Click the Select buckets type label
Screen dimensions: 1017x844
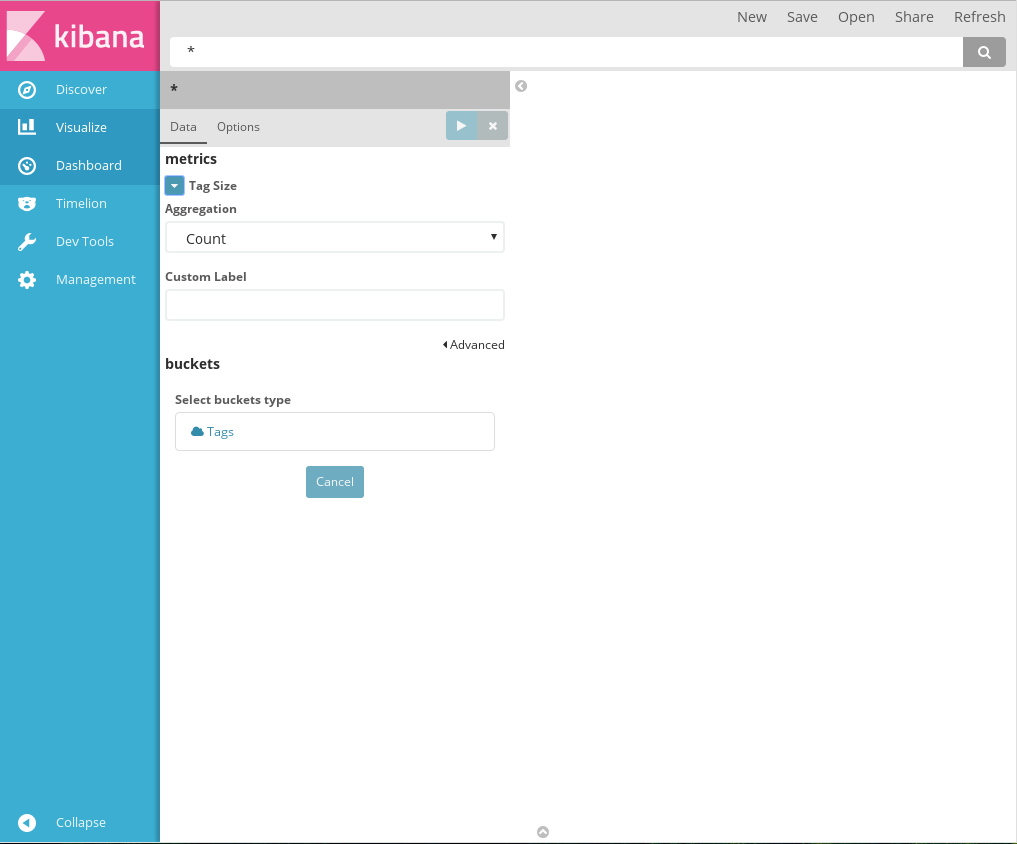(233, 400)
